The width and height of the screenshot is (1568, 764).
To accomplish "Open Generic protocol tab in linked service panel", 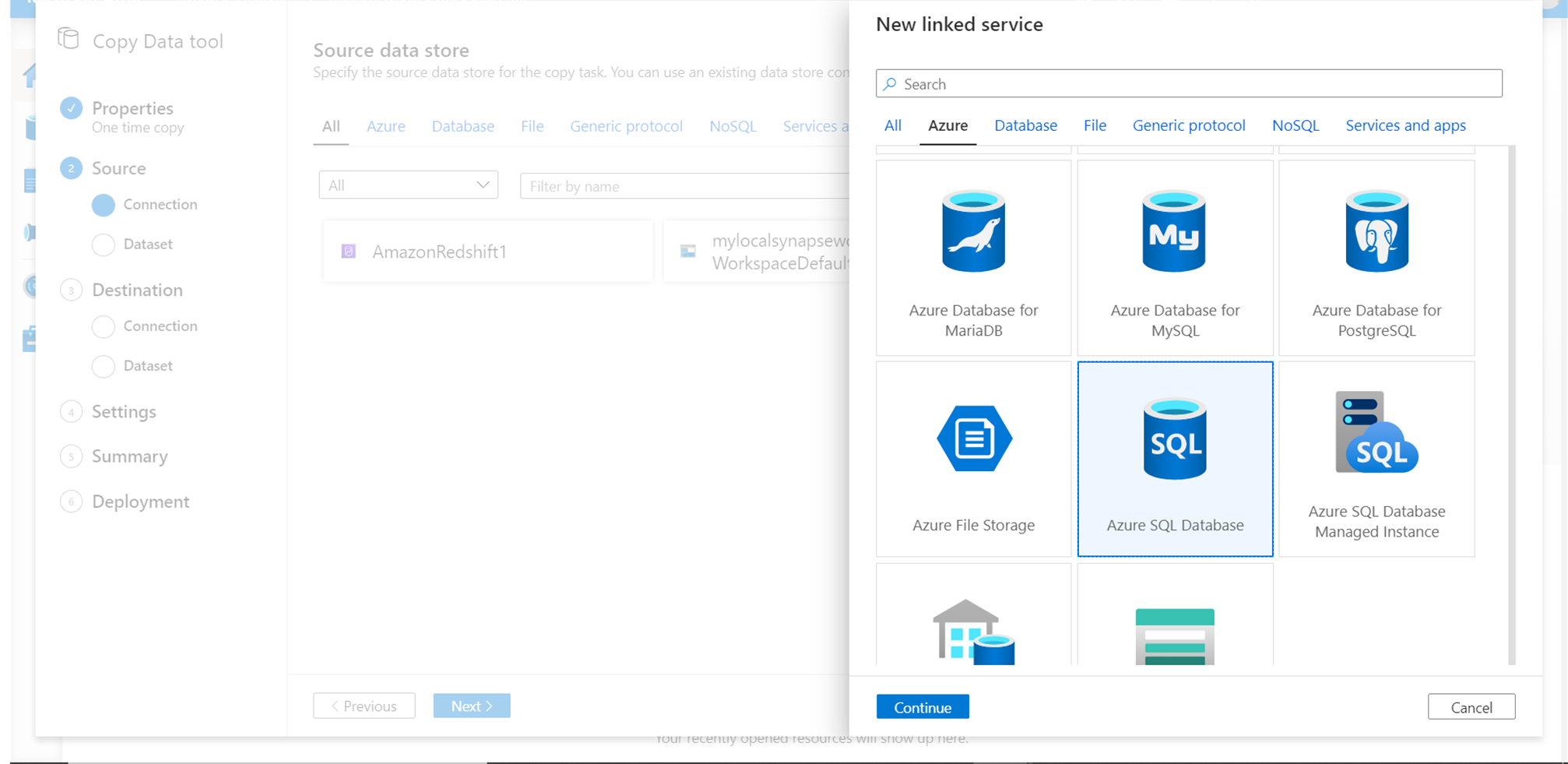I will 1189,125.
